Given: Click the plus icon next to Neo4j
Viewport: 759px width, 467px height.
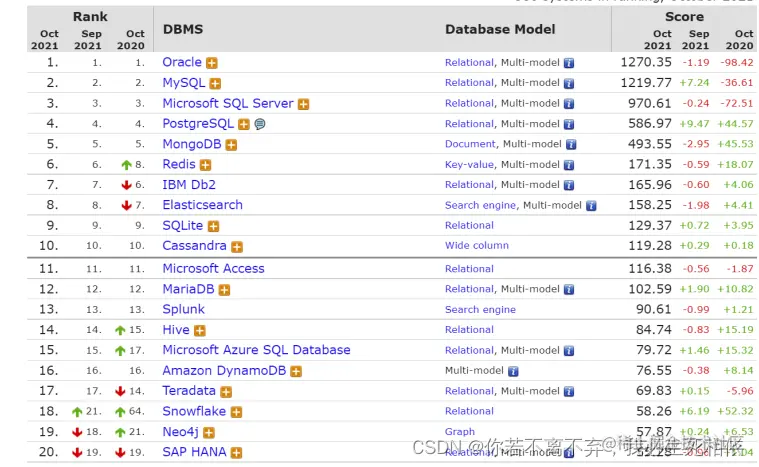Looking at the screenshot, I should tap(209, 433).
